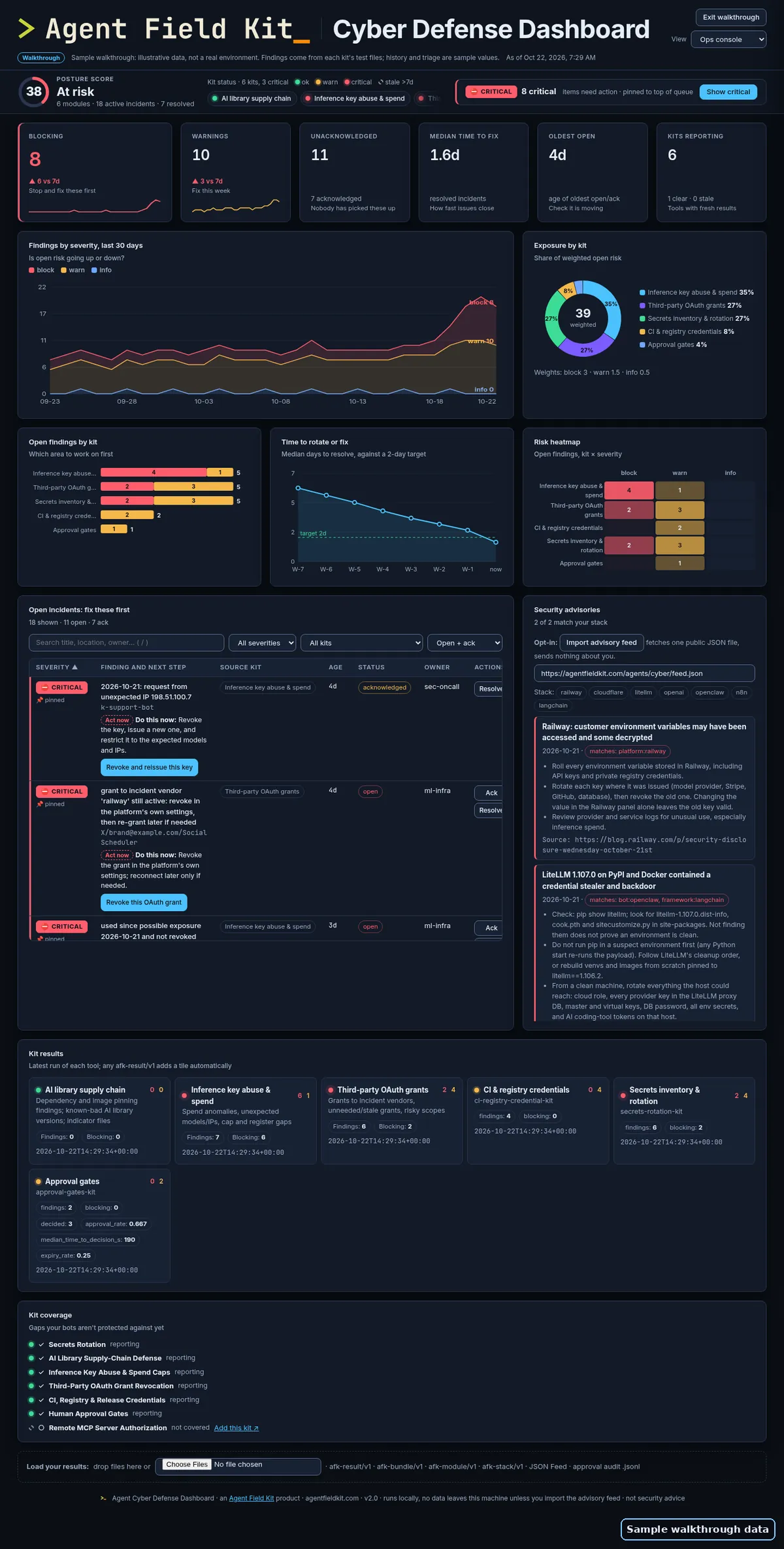Click Import advisory feed button

point(601,642)
